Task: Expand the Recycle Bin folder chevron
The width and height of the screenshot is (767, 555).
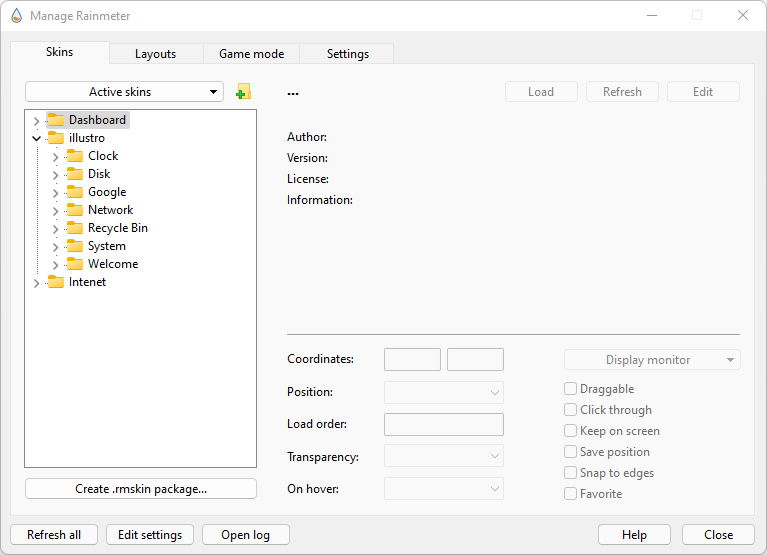Action: click(x=55, y=229)
